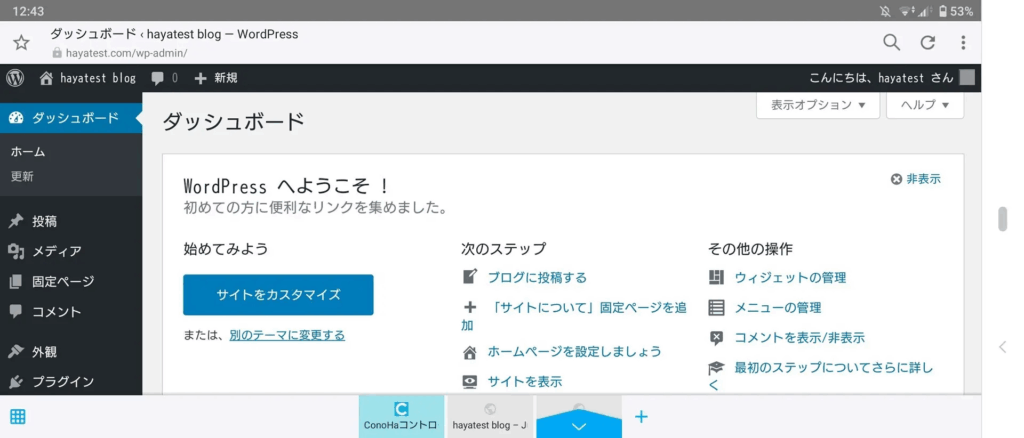
Task: Click the サイトをカスタマイズ button
Action: click(x=278, y=295)
